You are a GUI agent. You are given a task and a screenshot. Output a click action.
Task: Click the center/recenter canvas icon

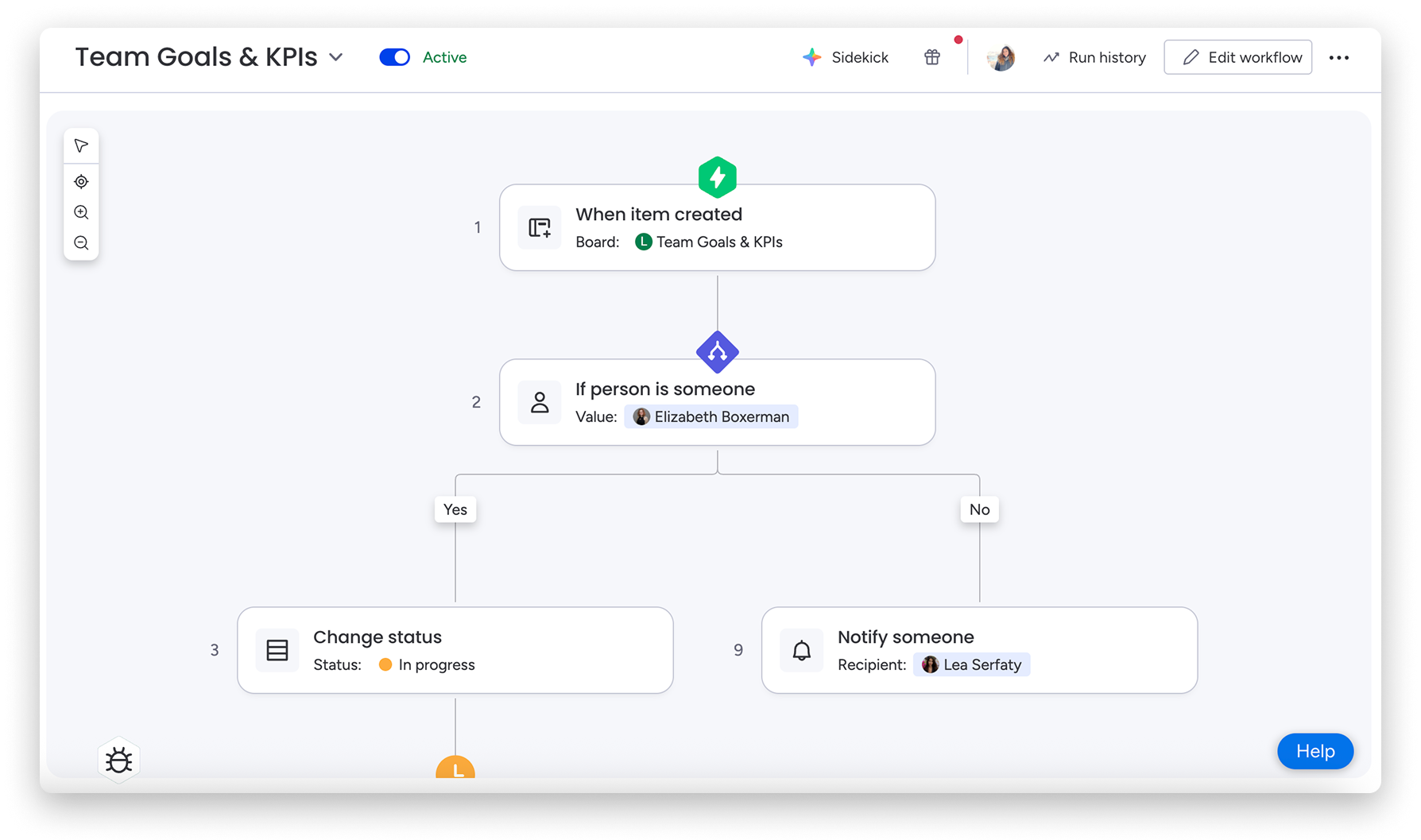point(81,182)
